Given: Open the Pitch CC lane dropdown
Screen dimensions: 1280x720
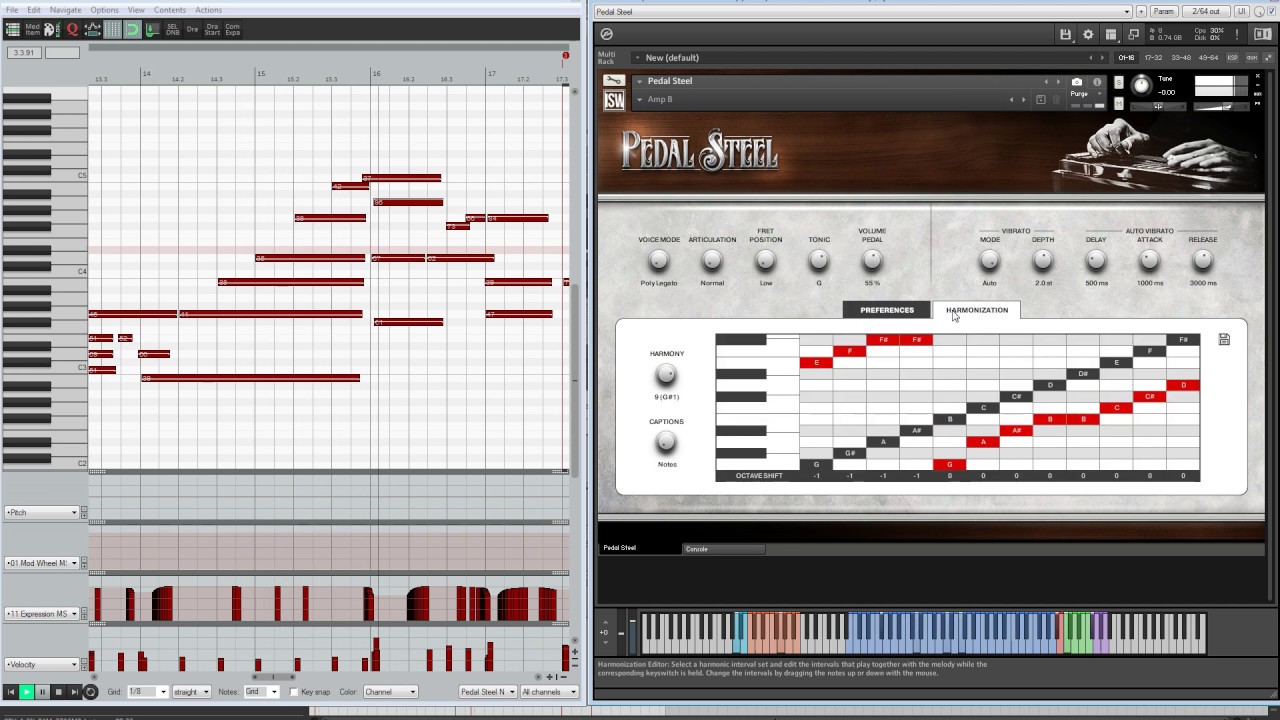Looking at the screenshot, I should click(42, 512).
